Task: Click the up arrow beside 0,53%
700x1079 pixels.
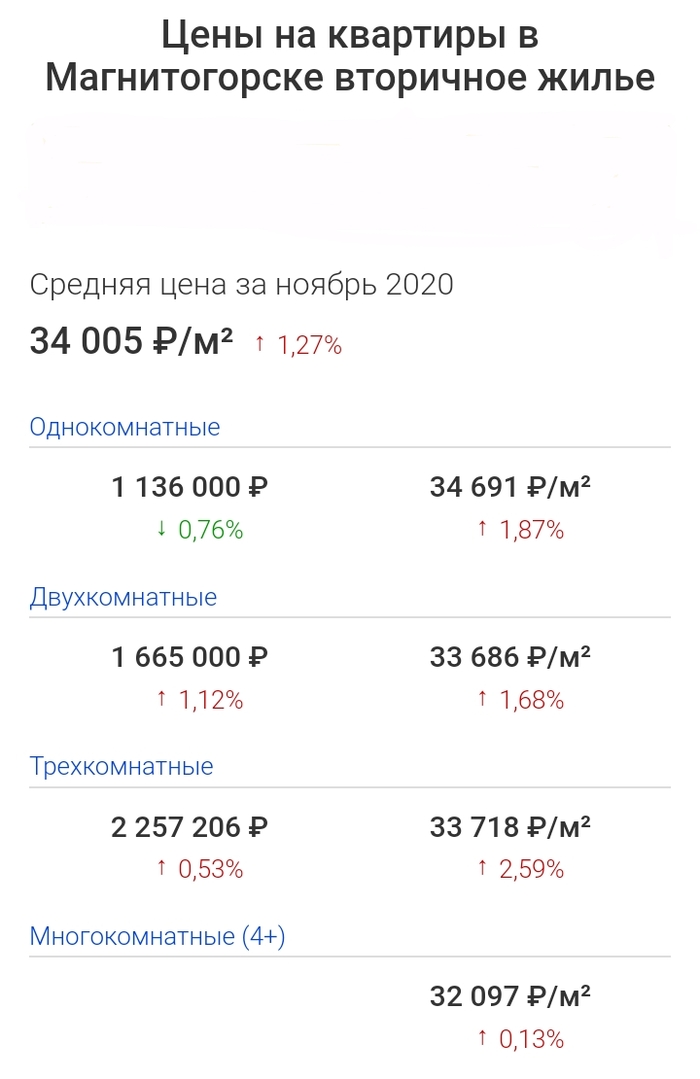Action: click(161, 870)
